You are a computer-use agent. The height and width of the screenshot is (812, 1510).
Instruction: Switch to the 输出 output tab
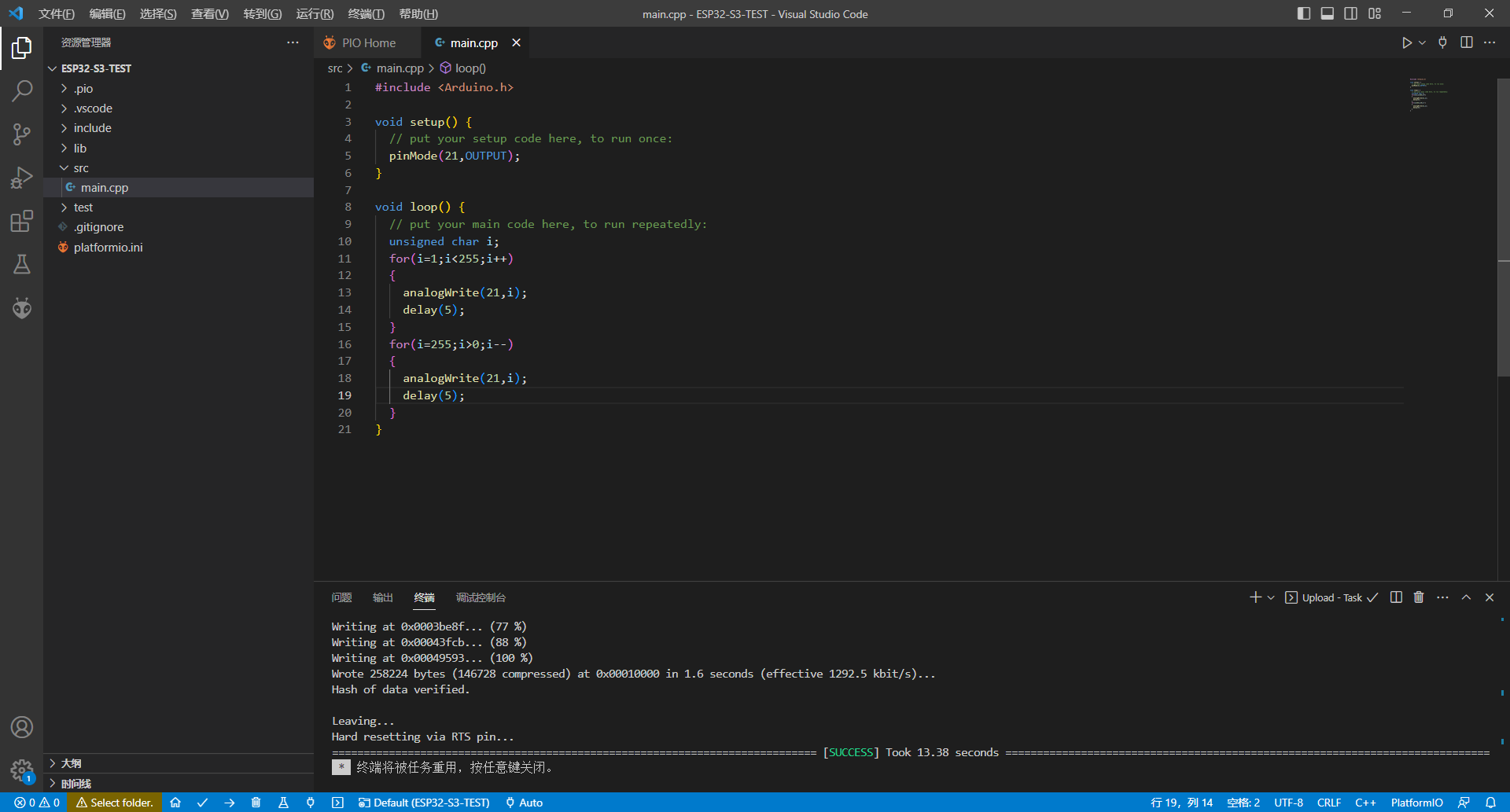click(382, 597)
